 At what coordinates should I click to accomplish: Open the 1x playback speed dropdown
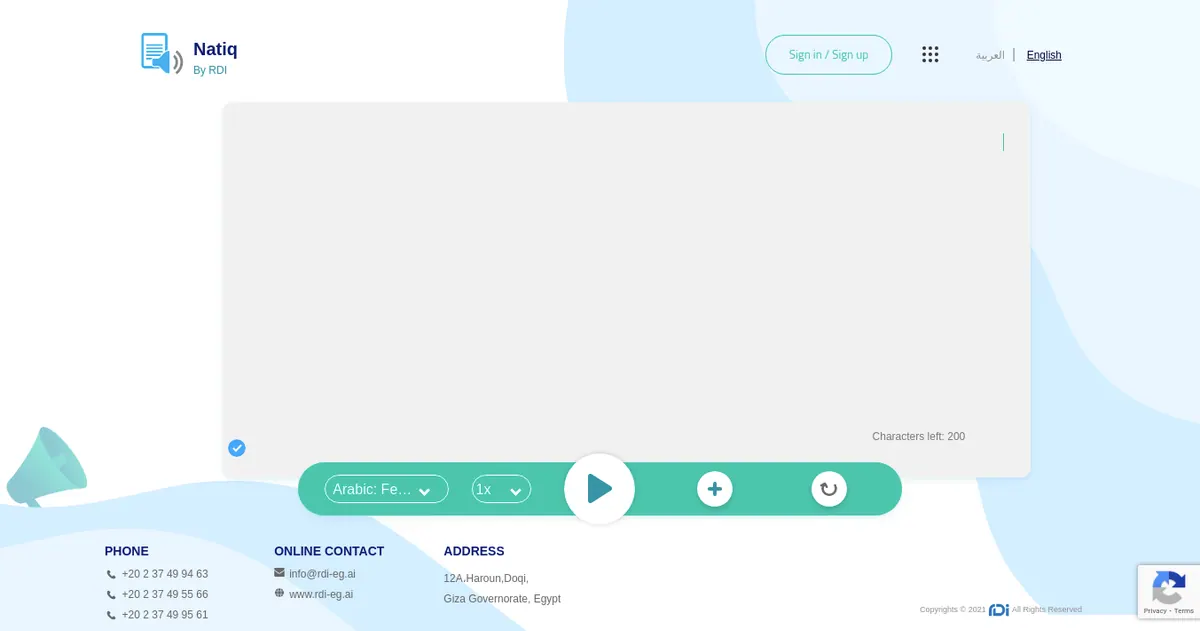pyautogui.click(x=501, y=489)
